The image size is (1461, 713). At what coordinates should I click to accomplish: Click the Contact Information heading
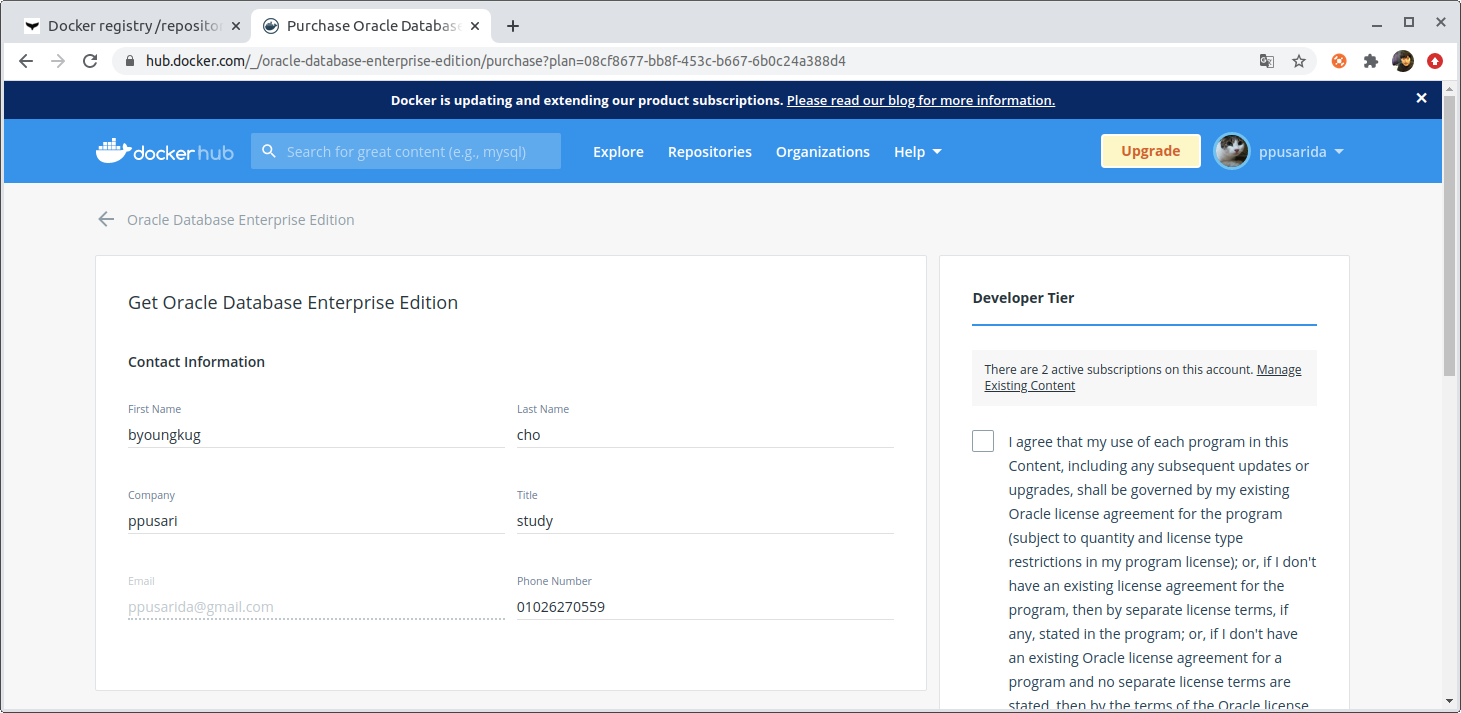tap(196, 362)
